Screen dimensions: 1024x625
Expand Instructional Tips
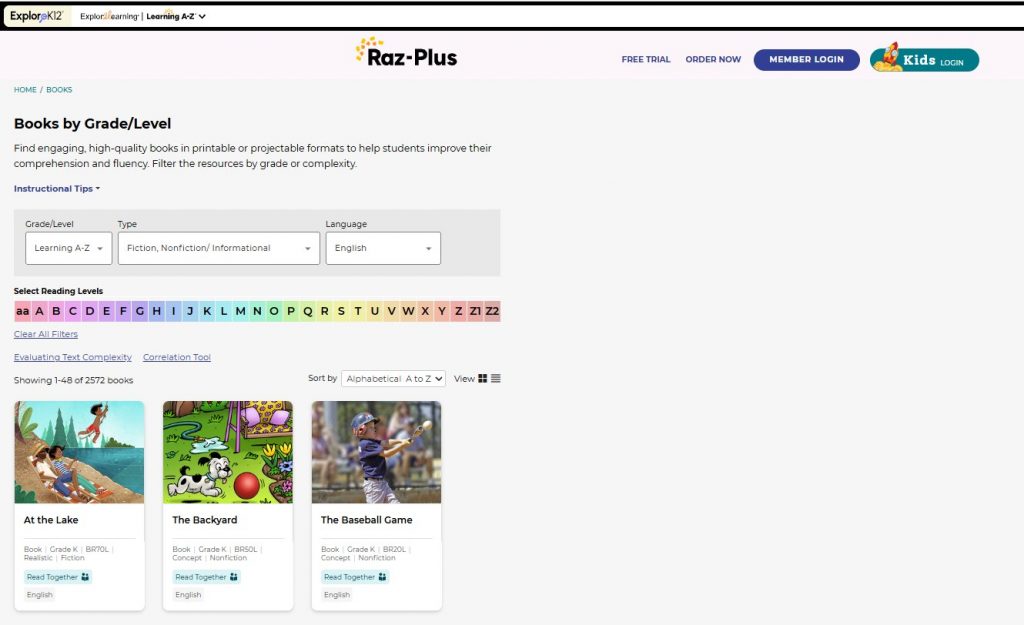coord(57,189)
